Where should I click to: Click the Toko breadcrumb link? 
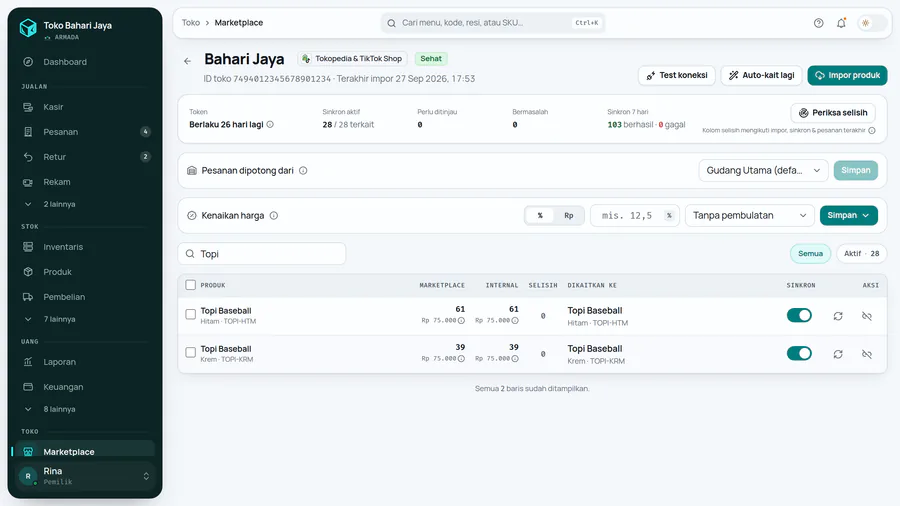point(191,23)
